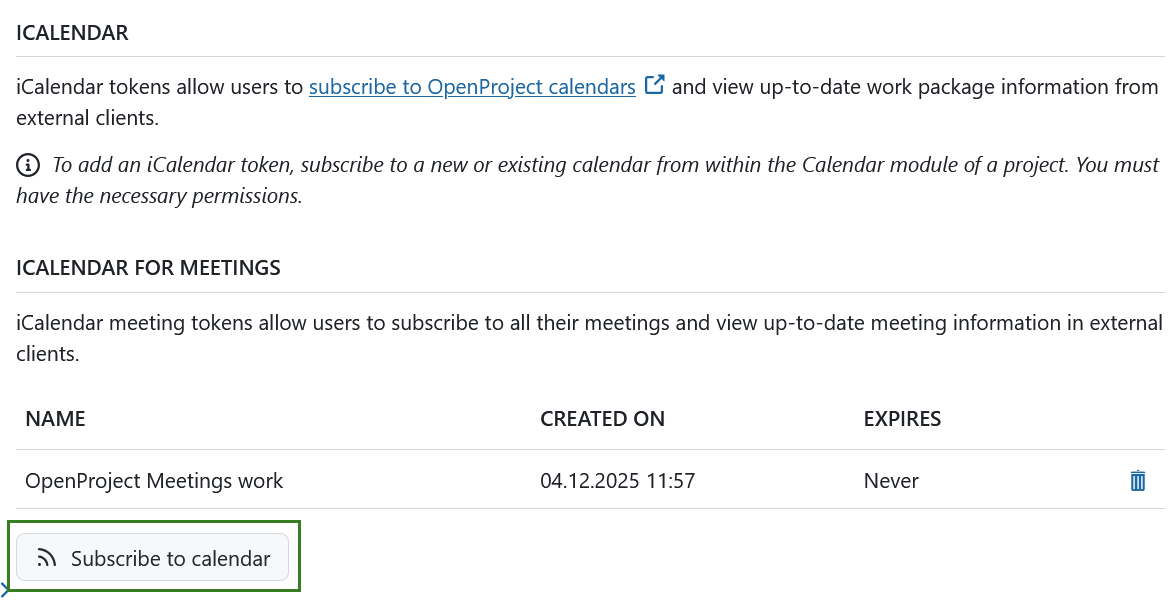This screenshot has width=1176, height=610.
Task: Delete the OpenProject Meetings work token via trash icon
Action: coord(1137,481)
